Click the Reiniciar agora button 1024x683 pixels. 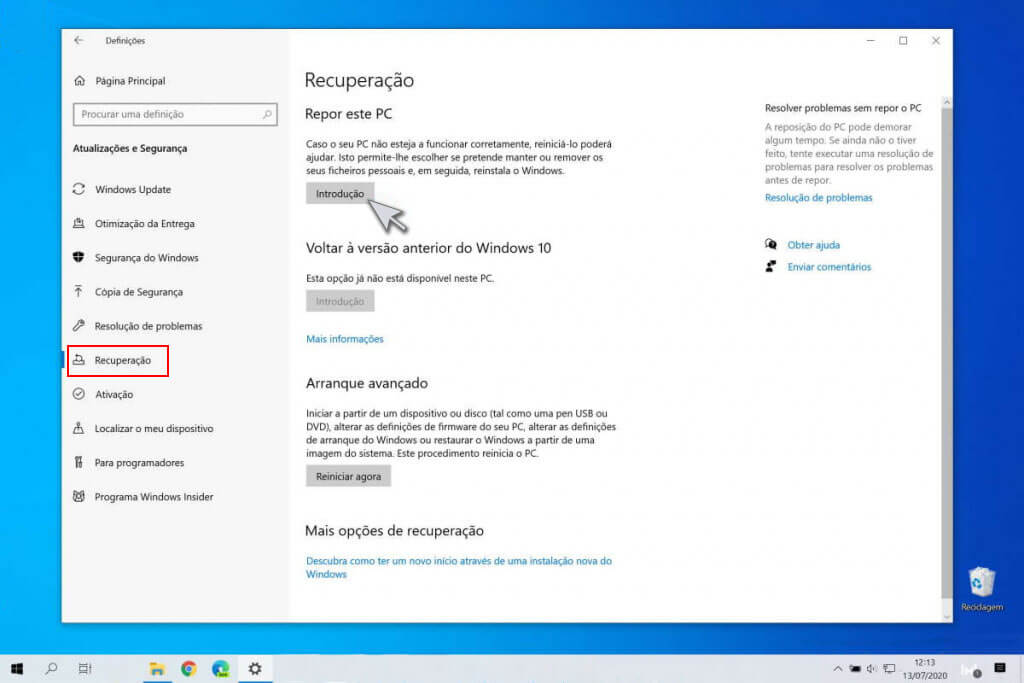coord(348,476)
